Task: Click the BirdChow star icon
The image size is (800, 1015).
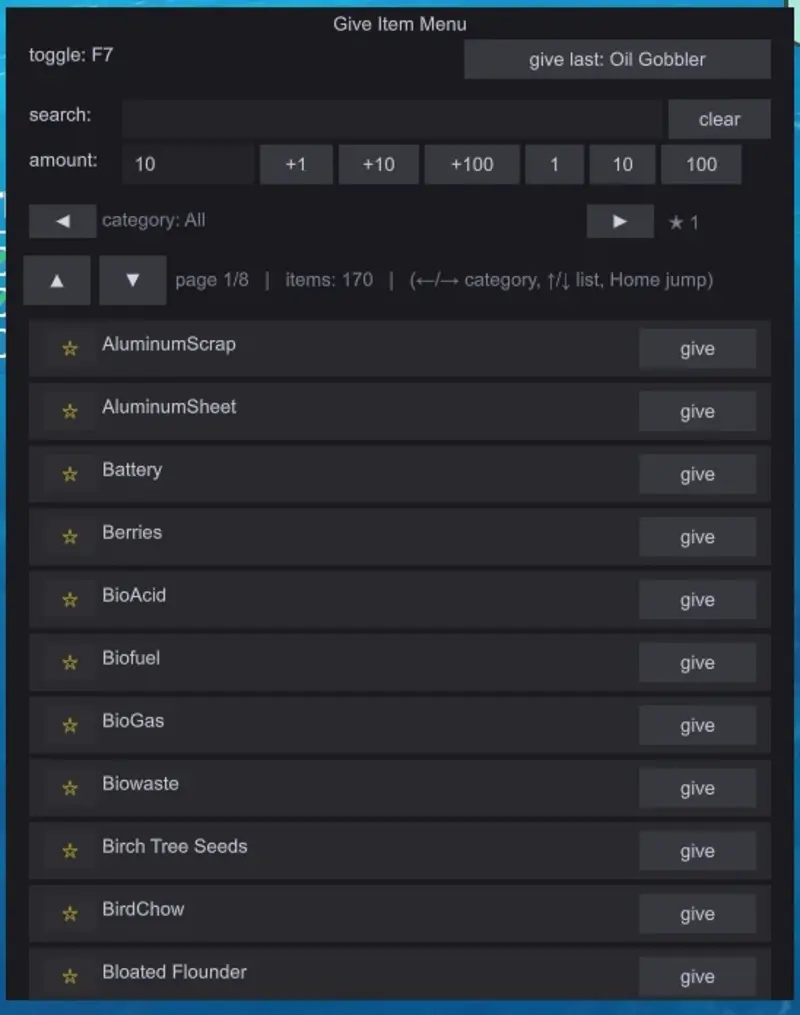Action: pos(70,914)
